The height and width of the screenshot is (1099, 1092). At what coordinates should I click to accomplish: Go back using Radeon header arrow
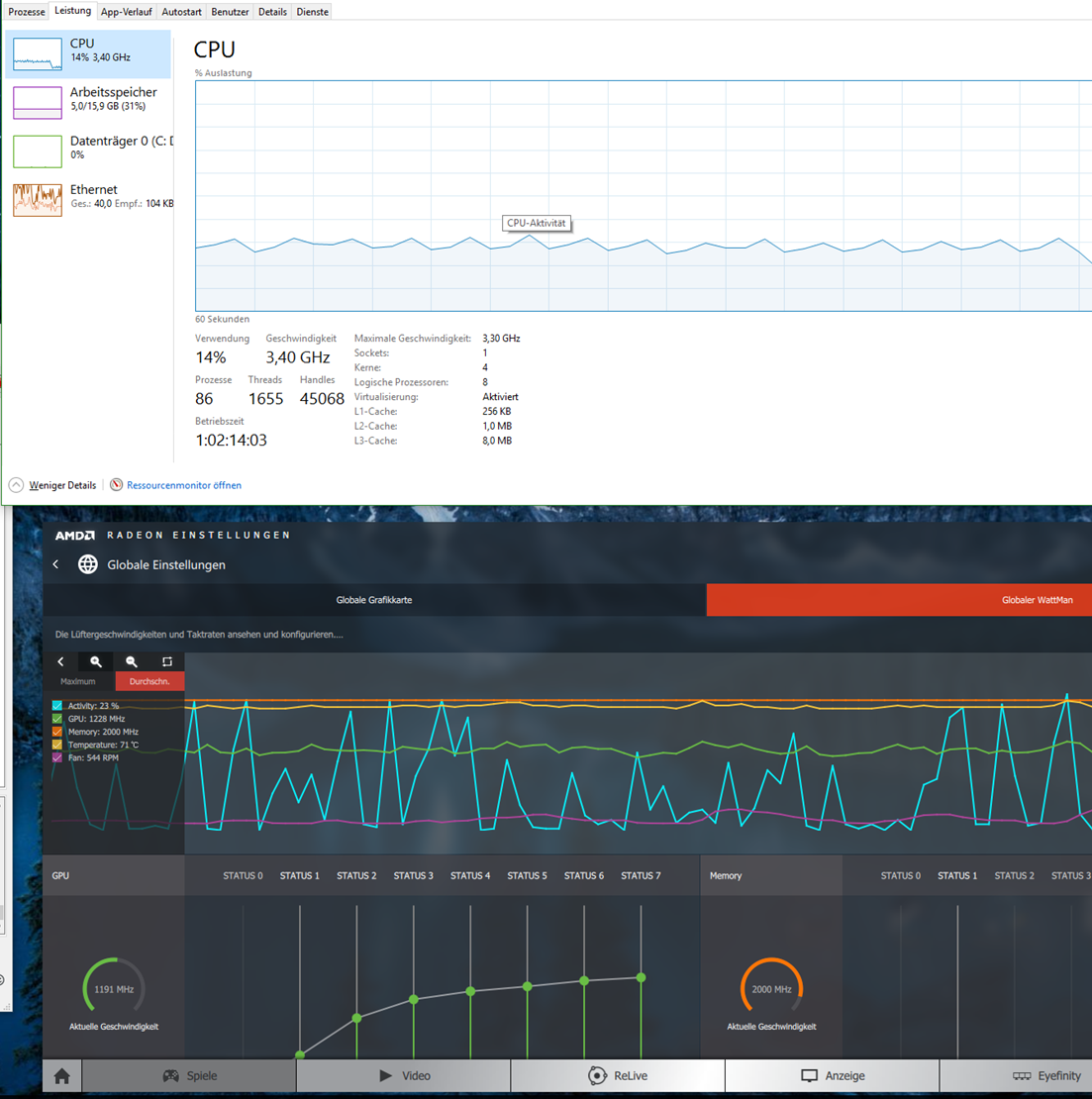point(56,564)
